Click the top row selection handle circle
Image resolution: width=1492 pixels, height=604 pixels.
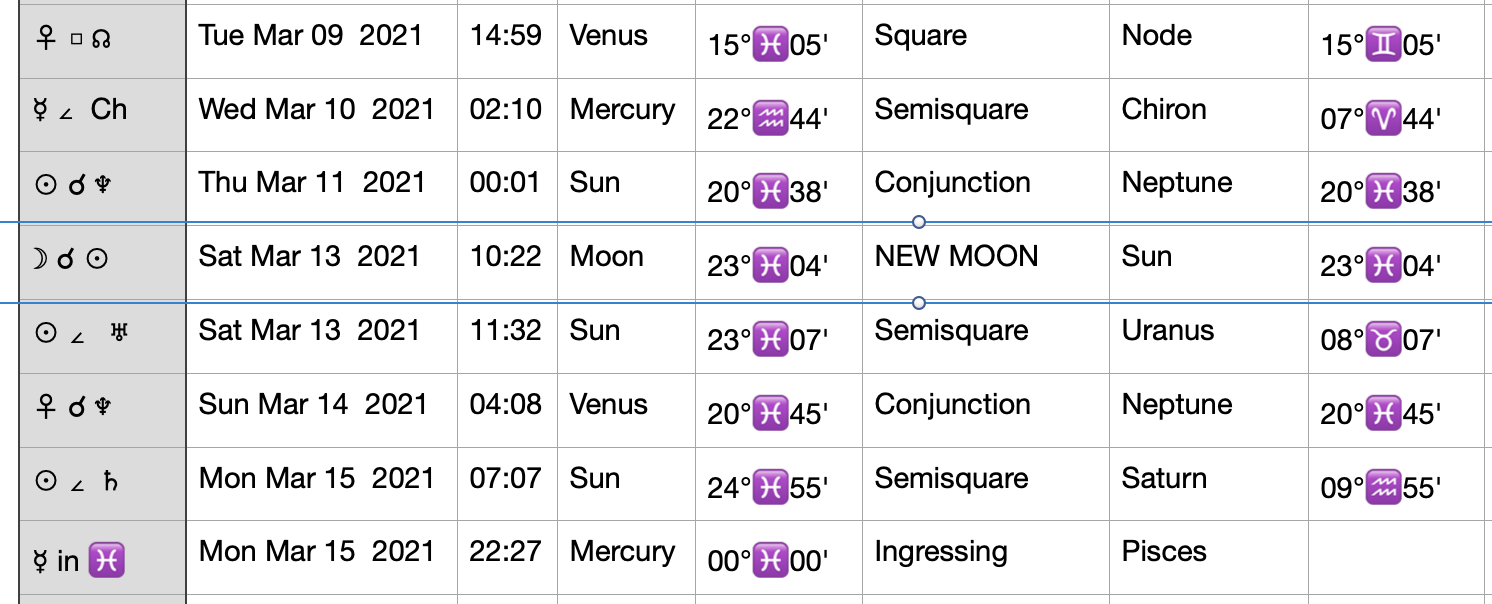(x=919, y=222)
